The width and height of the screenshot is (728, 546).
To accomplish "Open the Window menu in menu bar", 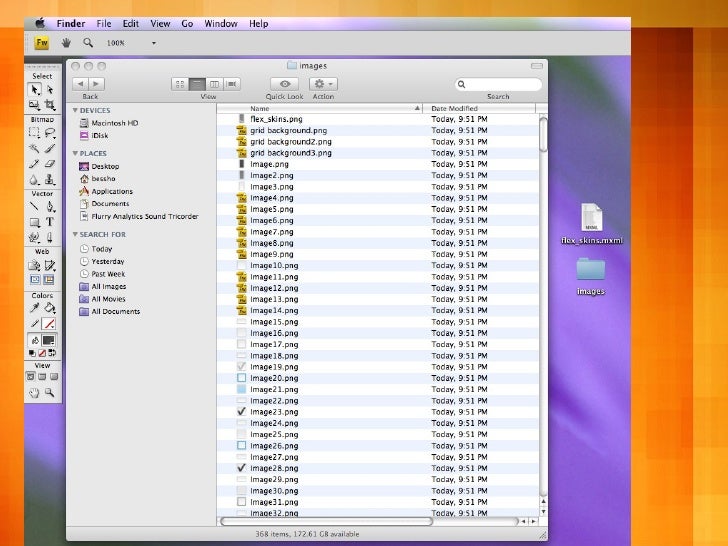I will click(220, 23).
